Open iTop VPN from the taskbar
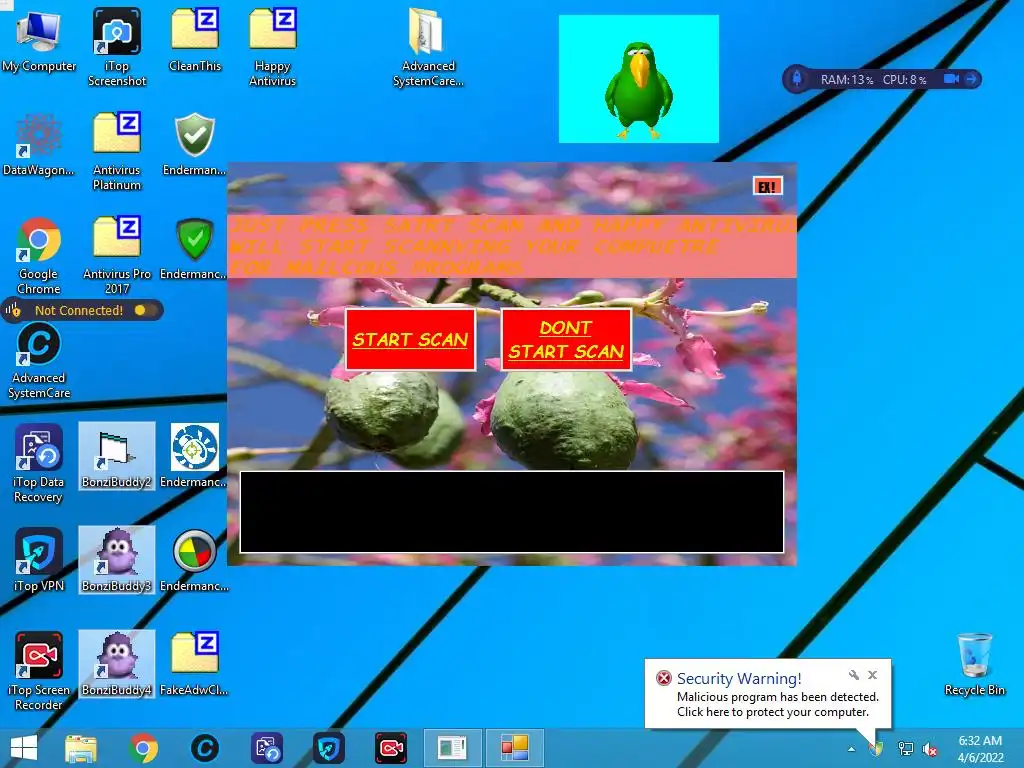 point(328,748)
